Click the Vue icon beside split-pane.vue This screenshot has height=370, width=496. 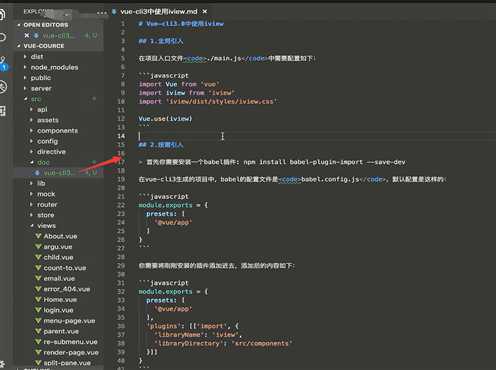point(38,363)
